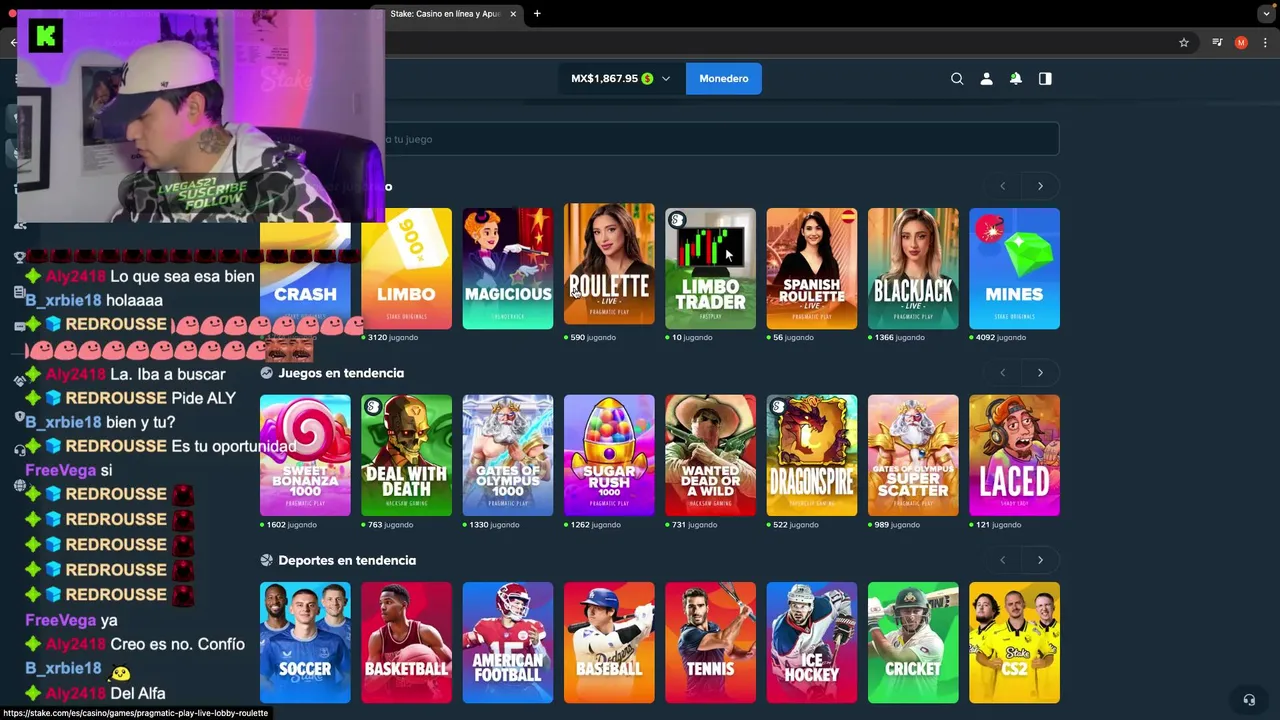Open the Soccer sports tile
Screen dimensions: 1280x720
pos(305,642)
